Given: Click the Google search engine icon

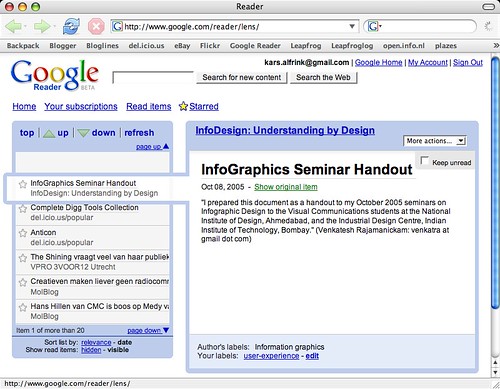Looking at the screenshot, I should [373, 26].
